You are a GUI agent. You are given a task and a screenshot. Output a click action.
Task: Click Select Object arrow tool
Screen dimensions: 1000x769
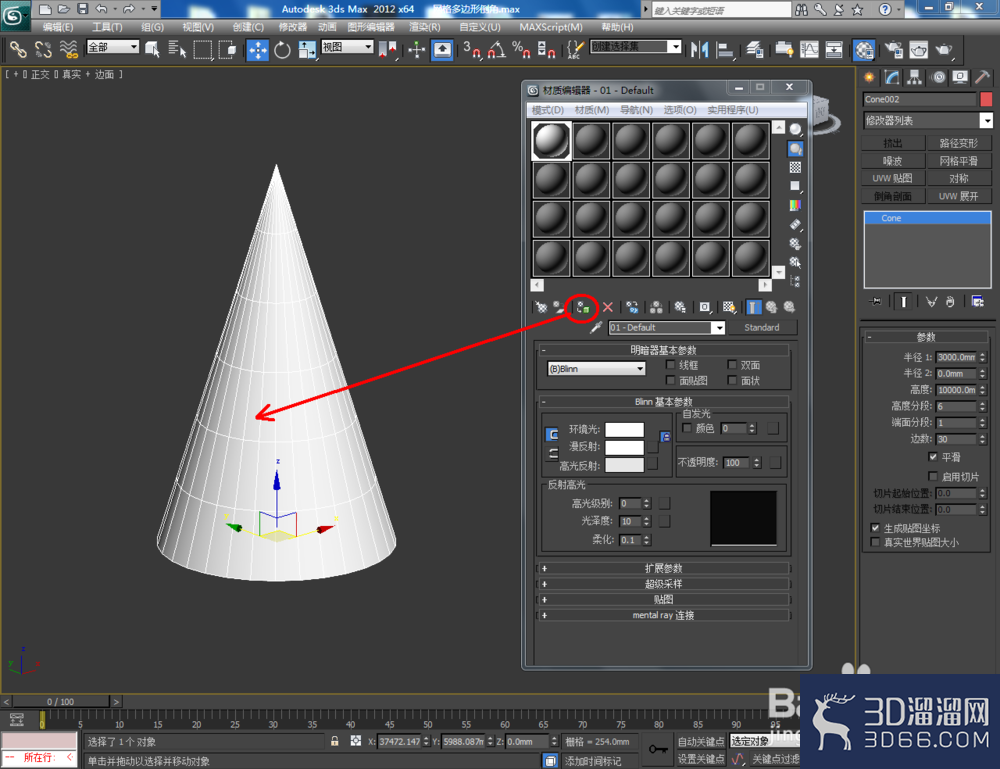click(152, 50)
